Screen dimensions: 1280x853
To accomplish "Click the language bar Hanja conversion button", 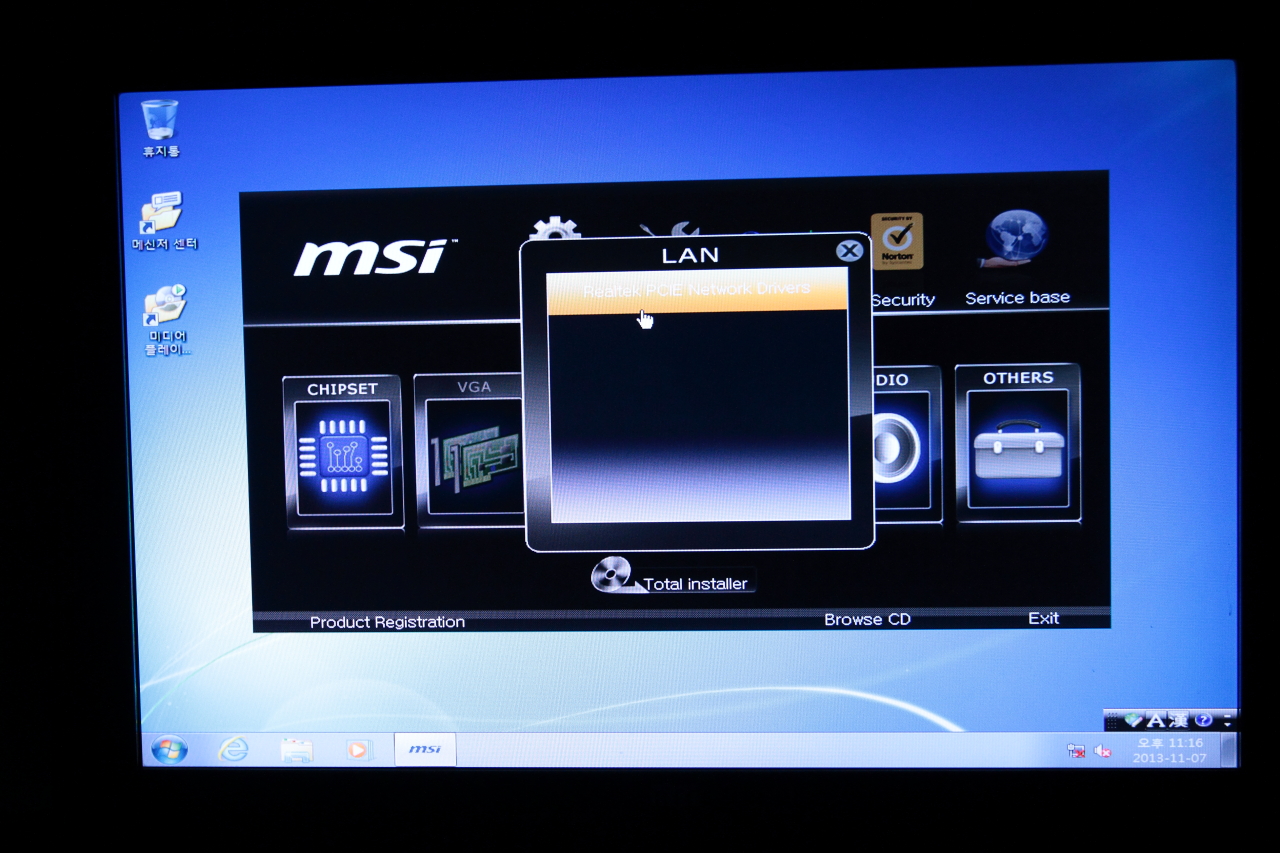I will (x=1179, y=720).
